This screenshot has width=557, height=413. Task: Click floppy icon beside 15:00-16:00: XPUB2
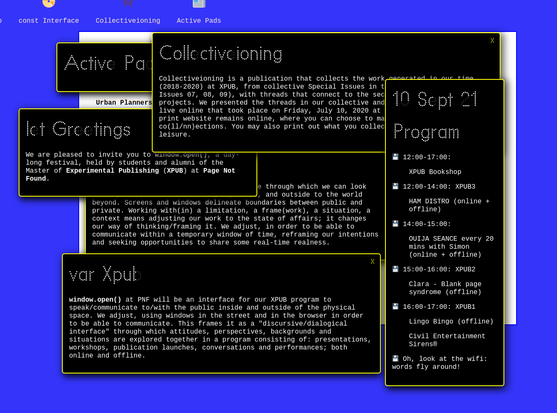[x=395, y=269]
